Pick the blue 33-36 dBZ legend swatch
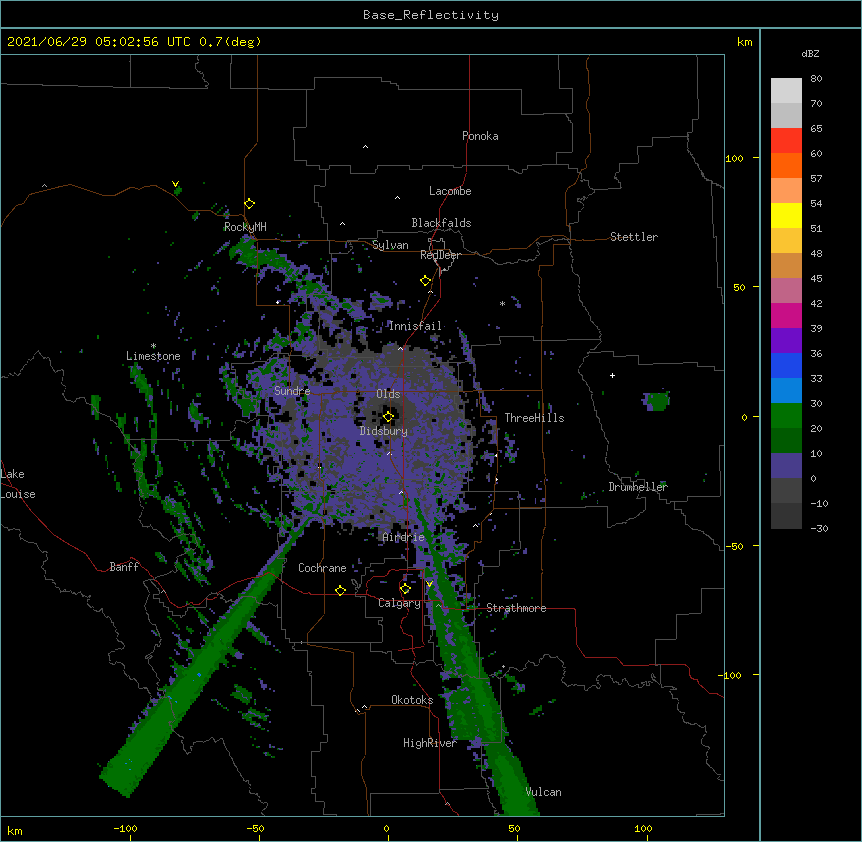 (x=786, y=365)
